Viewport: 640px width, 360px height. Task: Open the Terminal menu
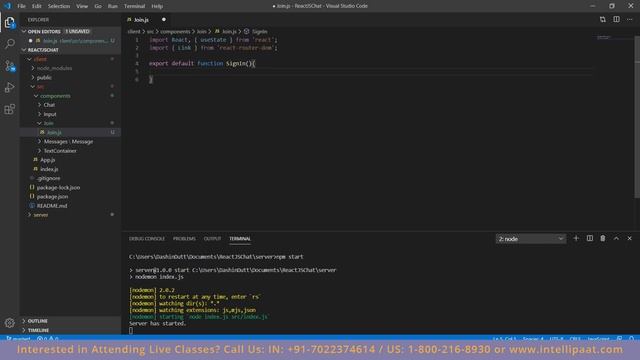(x=135, y=6)
